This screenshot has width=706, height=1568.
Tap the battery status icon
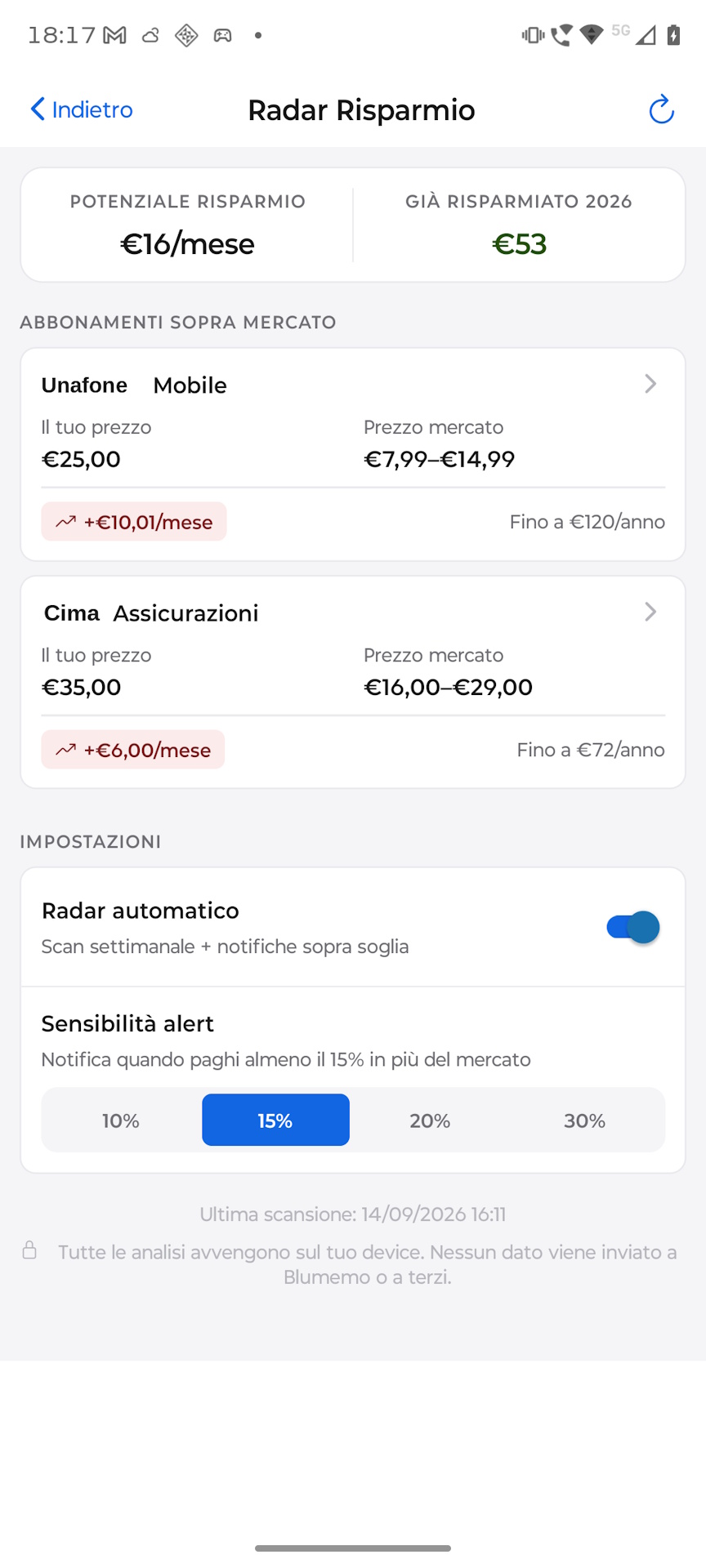coord(673,35)
